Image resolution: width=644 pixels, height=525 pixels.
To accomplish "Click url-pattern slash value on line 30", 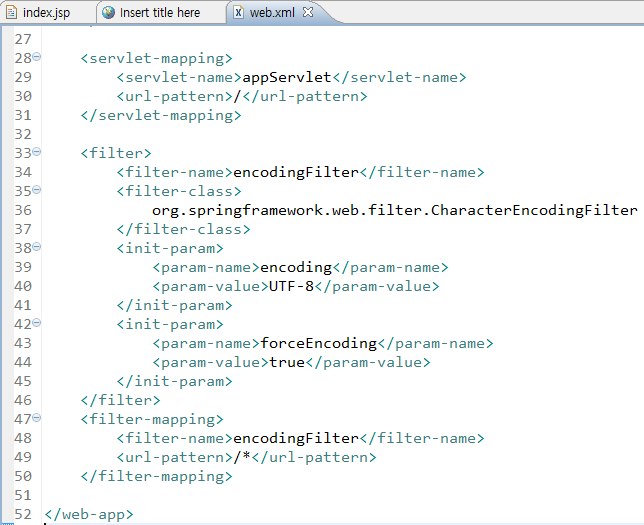I will pyautogui.click(x=237, y=96).
